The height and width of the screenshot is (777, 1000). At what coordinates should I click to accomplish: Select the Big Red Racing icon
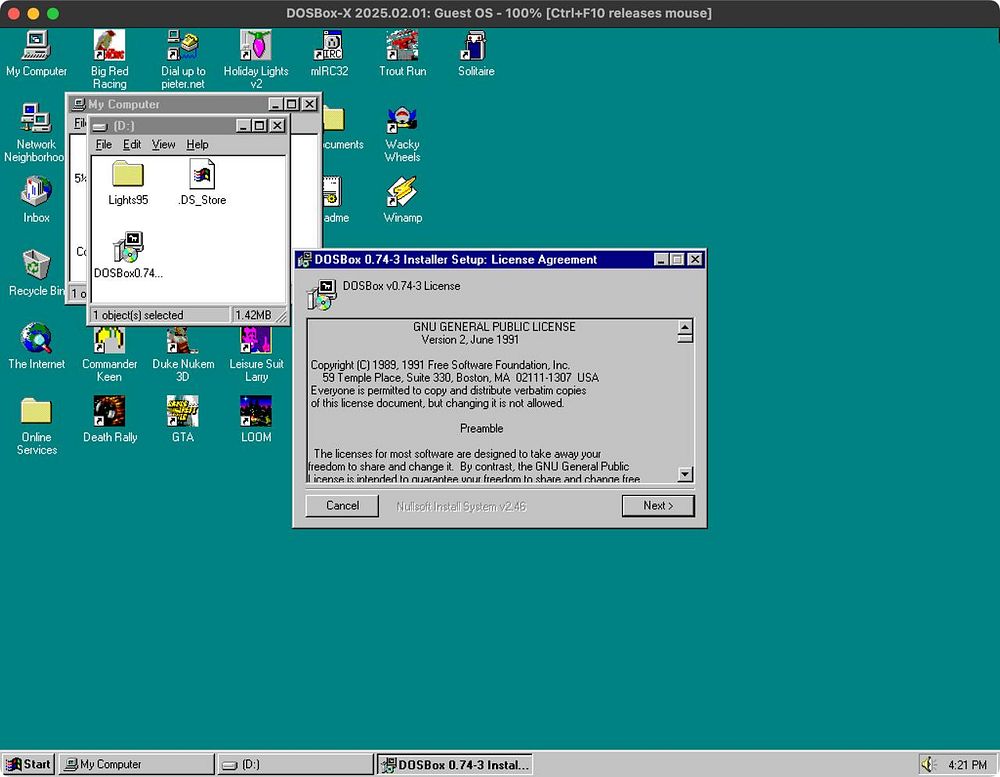109,47
